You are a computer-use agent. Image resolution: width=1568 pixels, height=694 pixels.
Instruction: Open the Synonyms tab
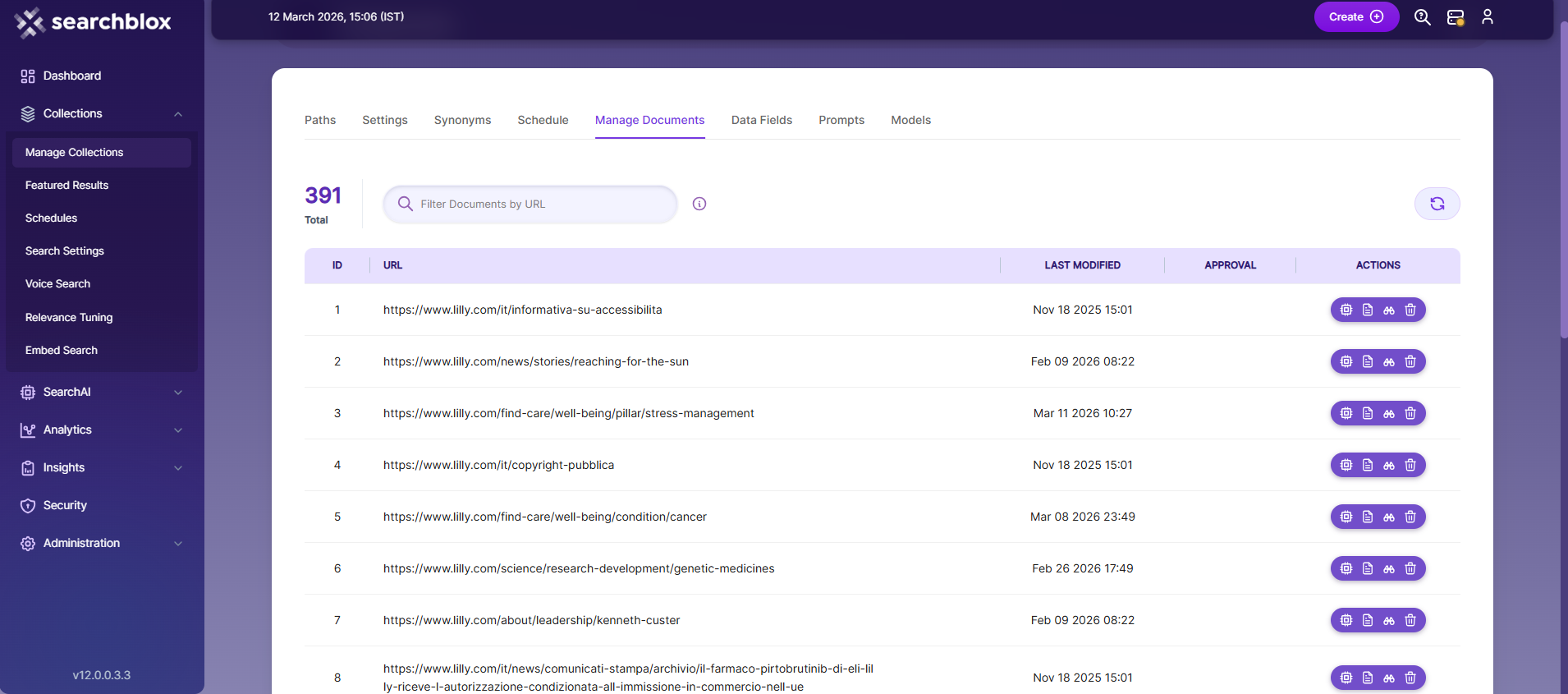462,120
